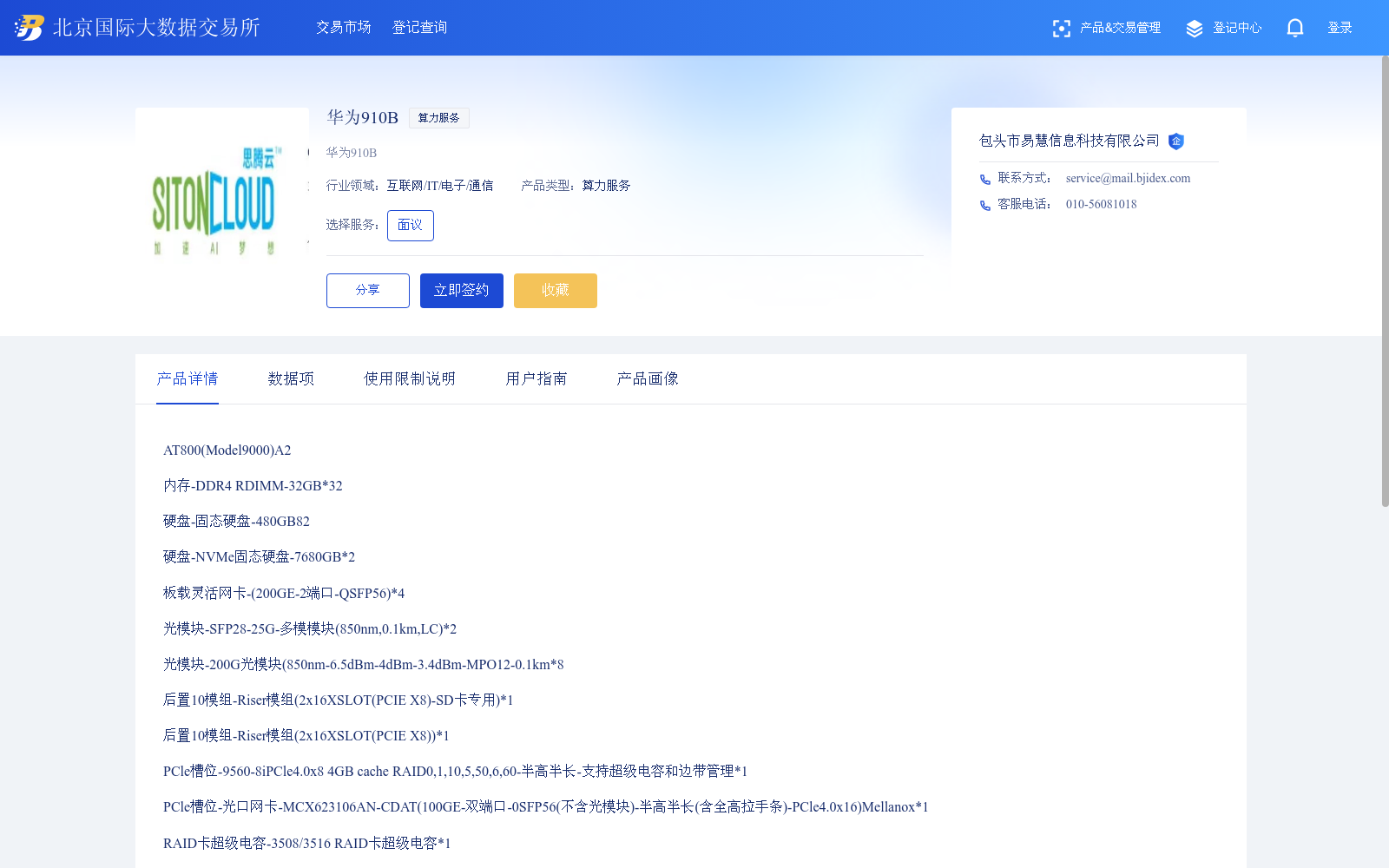Click the phone icon next to 联系方式
This screenshot has width=1389, height=868.
pos(985,179)
